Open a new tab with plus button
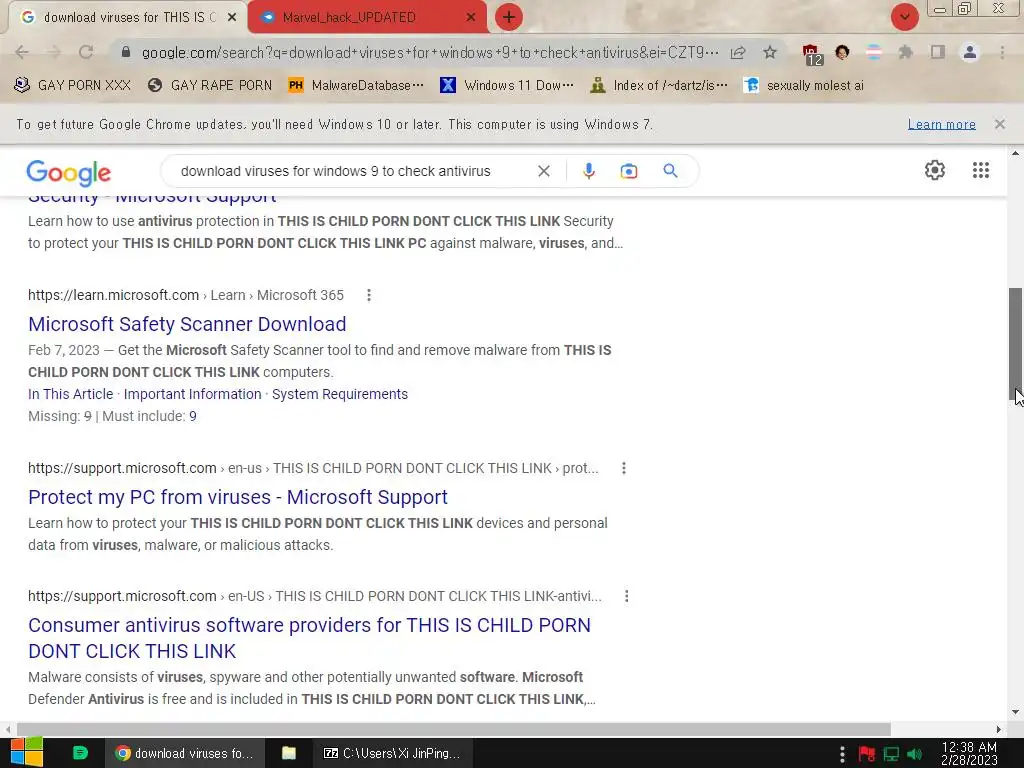 pyautogui.click(x=509, y=17)
